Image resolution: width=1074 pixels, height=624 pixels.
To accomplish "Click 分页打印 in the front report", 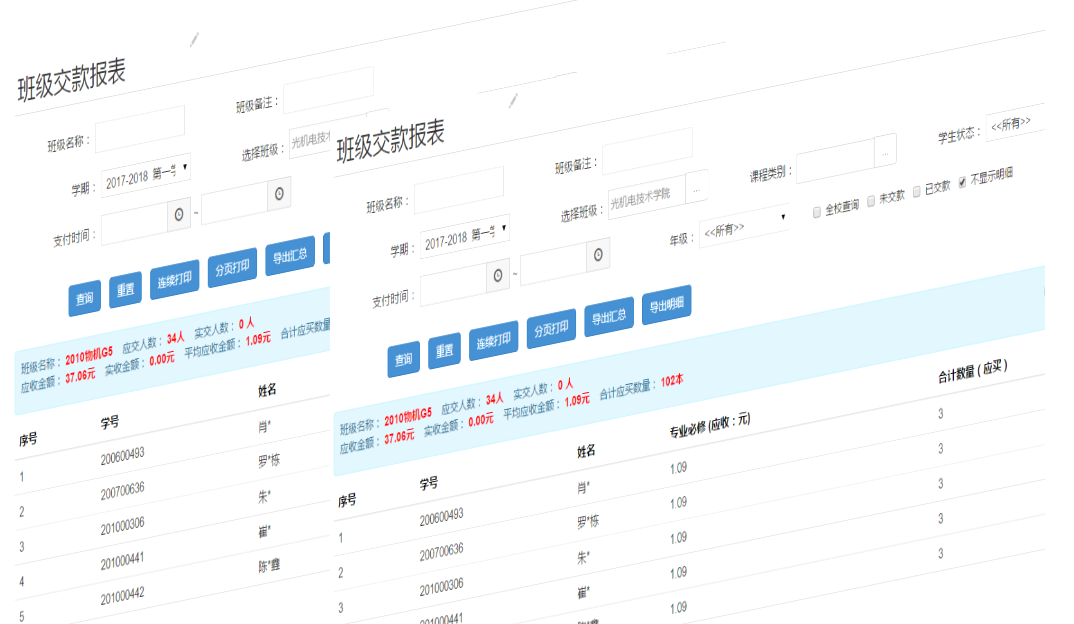I will tap(551, 329).
